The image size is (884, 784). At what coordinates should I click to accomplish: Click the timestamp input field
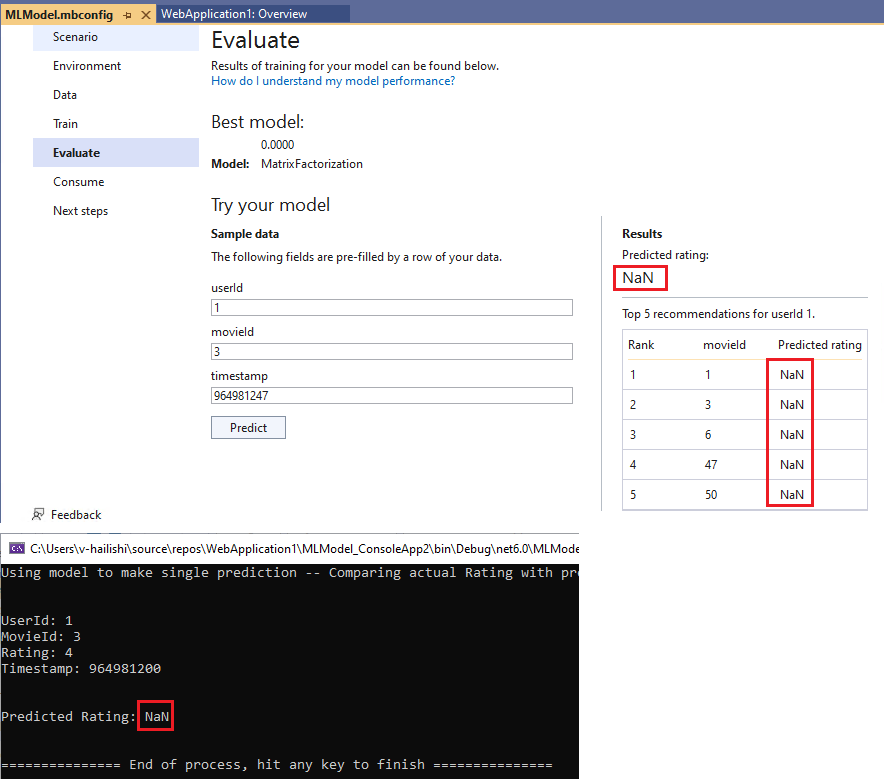pos(392,395)
